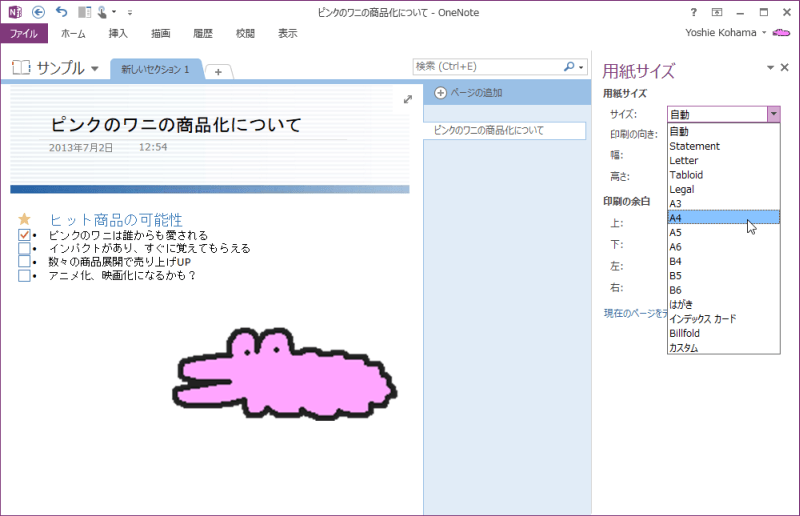Screen dimensions: 800x516
Task: Click the notebook icon beside サンプル
Action: click(x=21, y=67)
